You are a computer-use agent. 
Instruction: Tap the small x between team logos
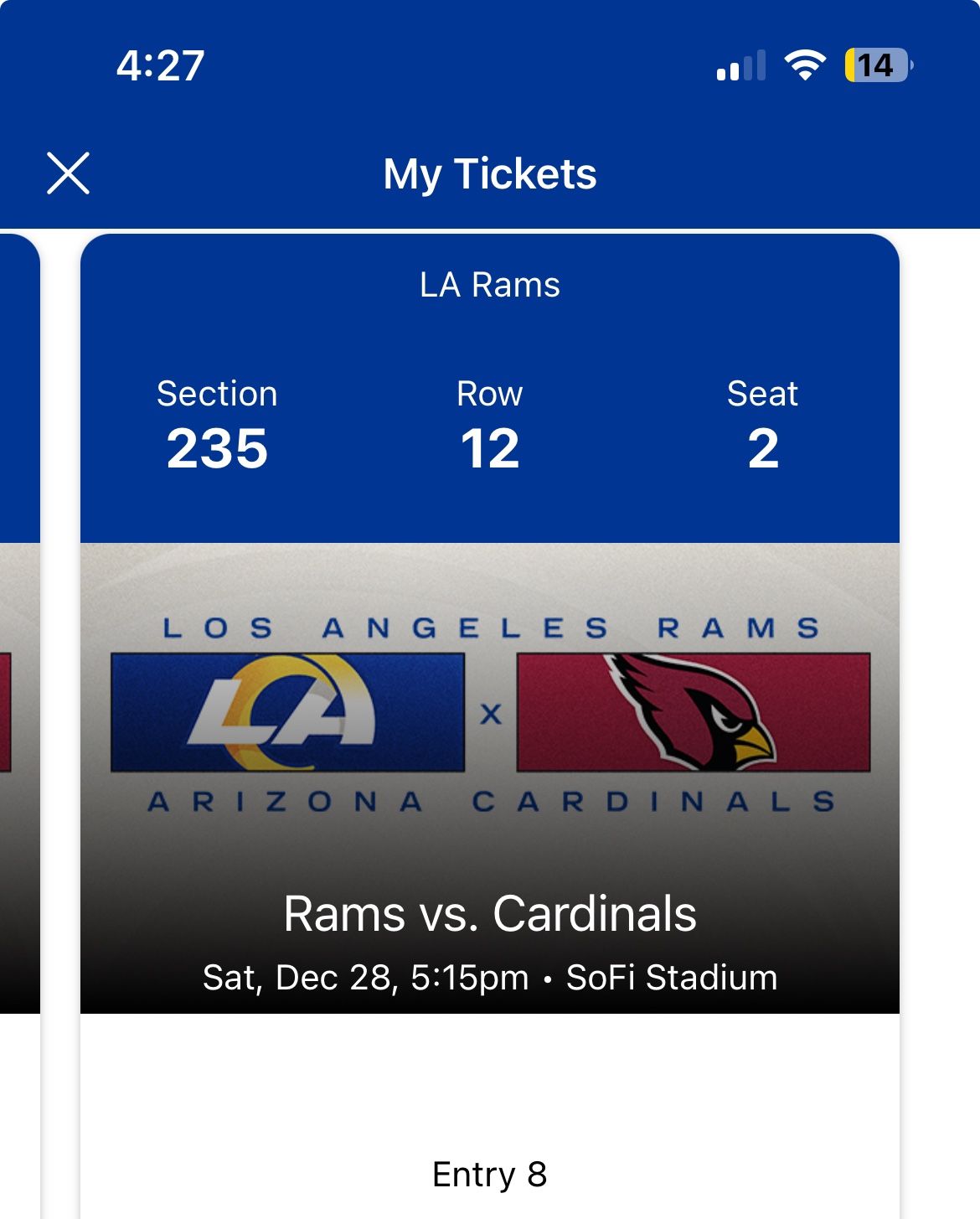tap(491, 714)
